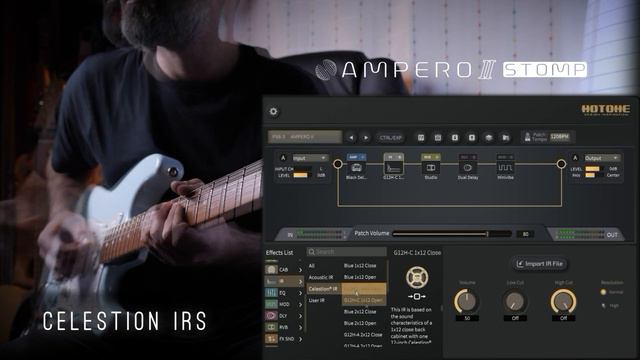Select the Acoustic IR subcategory
This screenshot has width=640, height=360.
pos(321,277)
